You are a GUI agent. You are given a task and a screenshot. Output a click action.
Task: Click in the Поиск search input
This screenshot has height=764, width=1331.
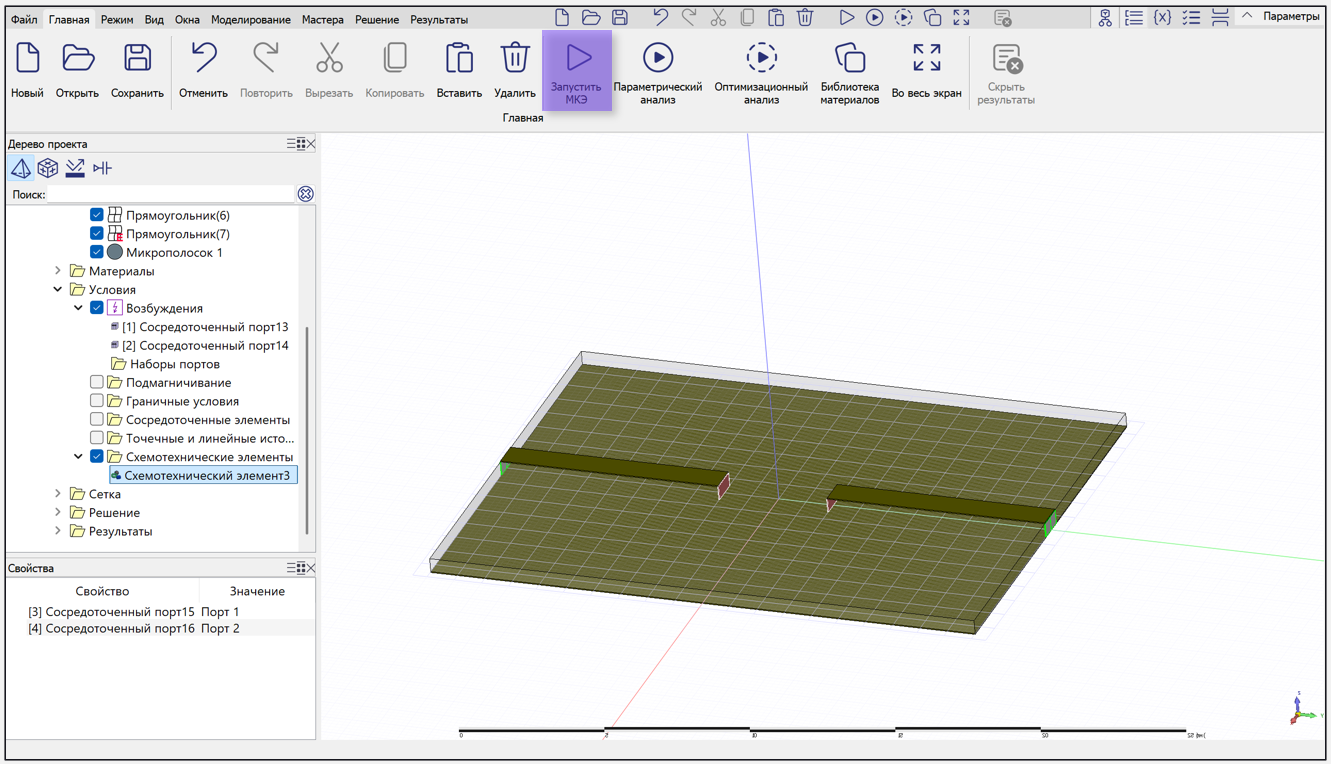170,194
